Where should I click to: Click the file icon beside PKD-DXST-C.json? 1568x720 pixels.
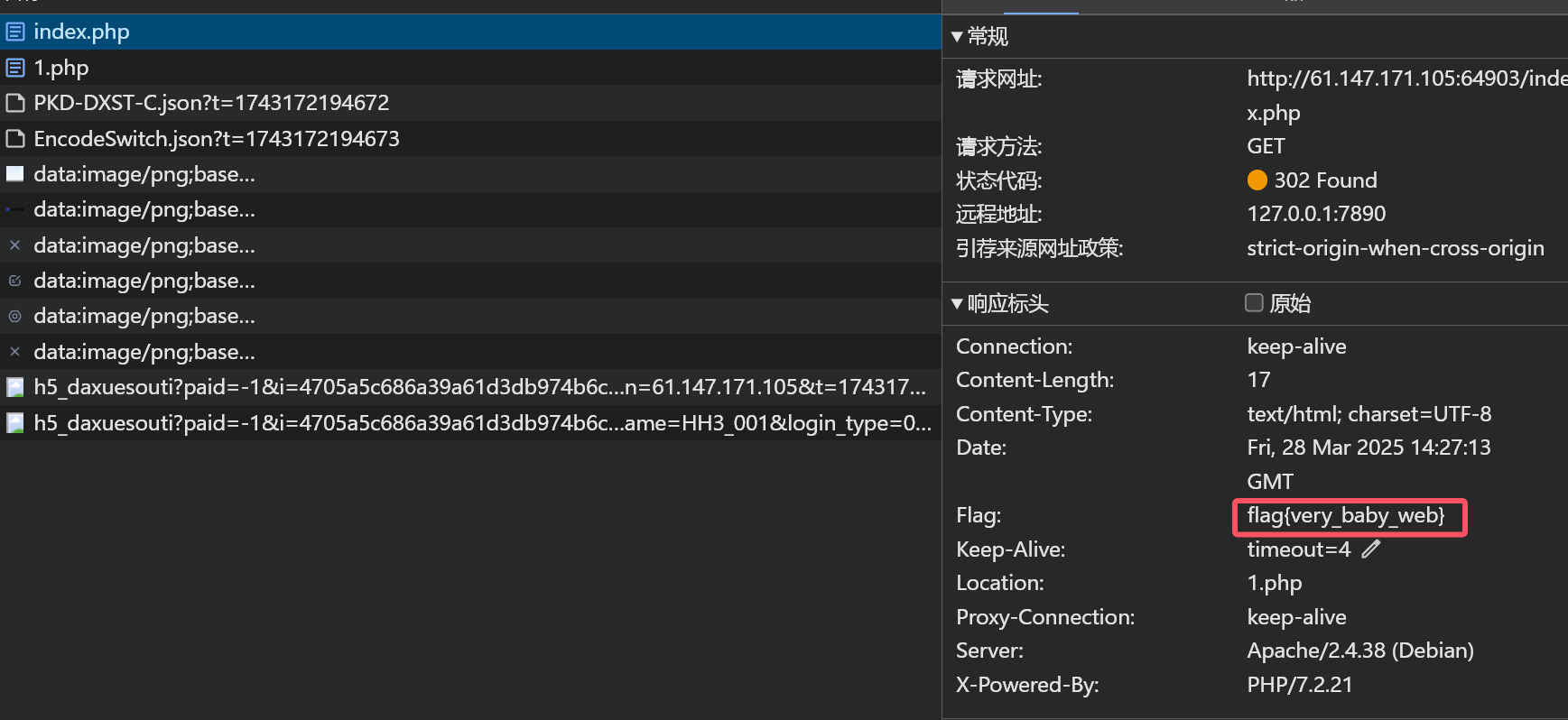(14, 103)
